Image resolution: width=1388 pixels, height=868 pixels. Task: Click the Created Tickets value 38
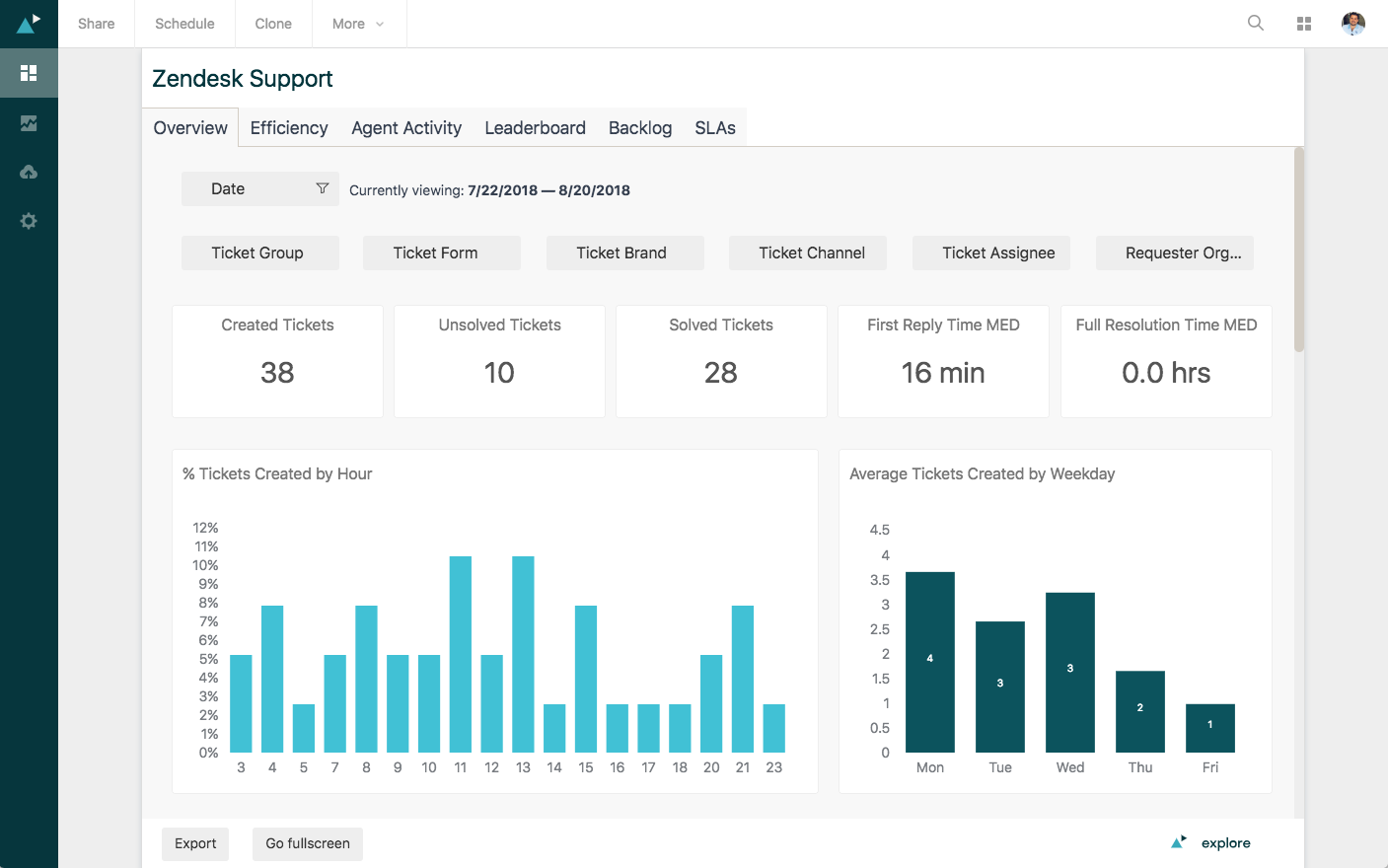277,373
